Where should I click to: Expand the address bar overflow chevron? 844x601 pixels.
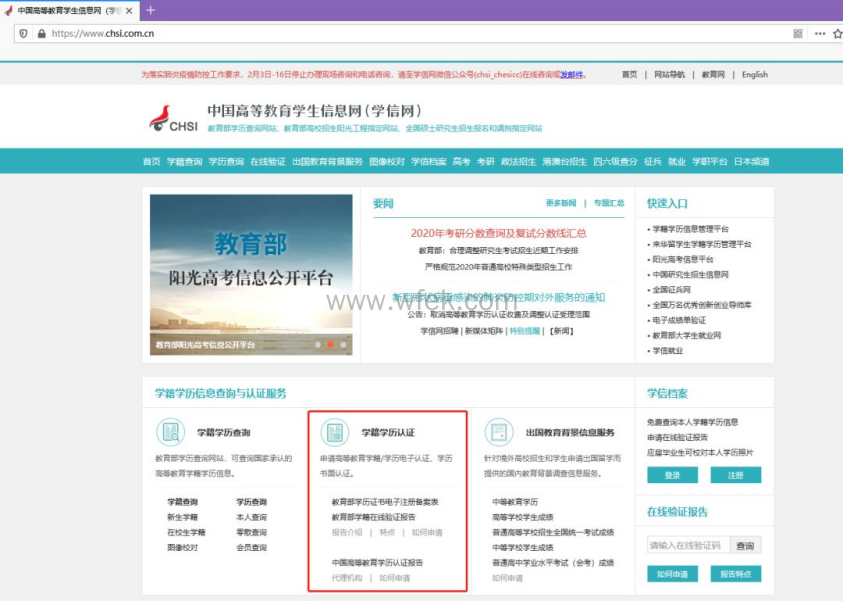point(797,31)
